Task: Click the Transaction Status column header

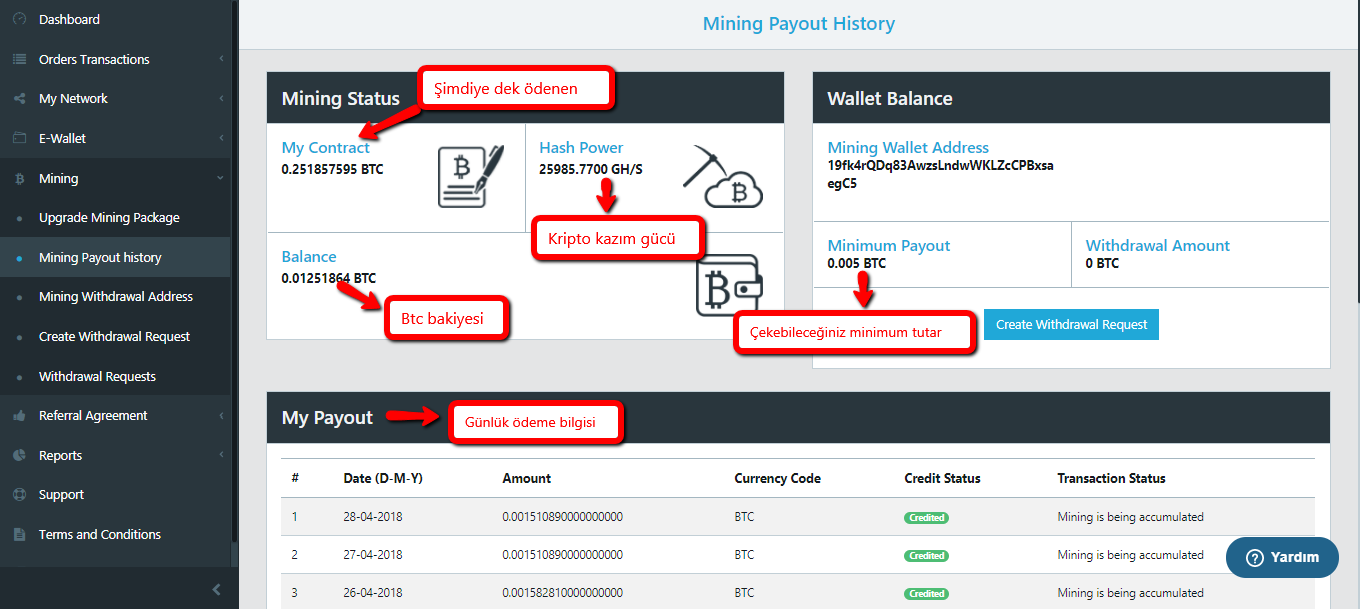Action: [1112, 479]
